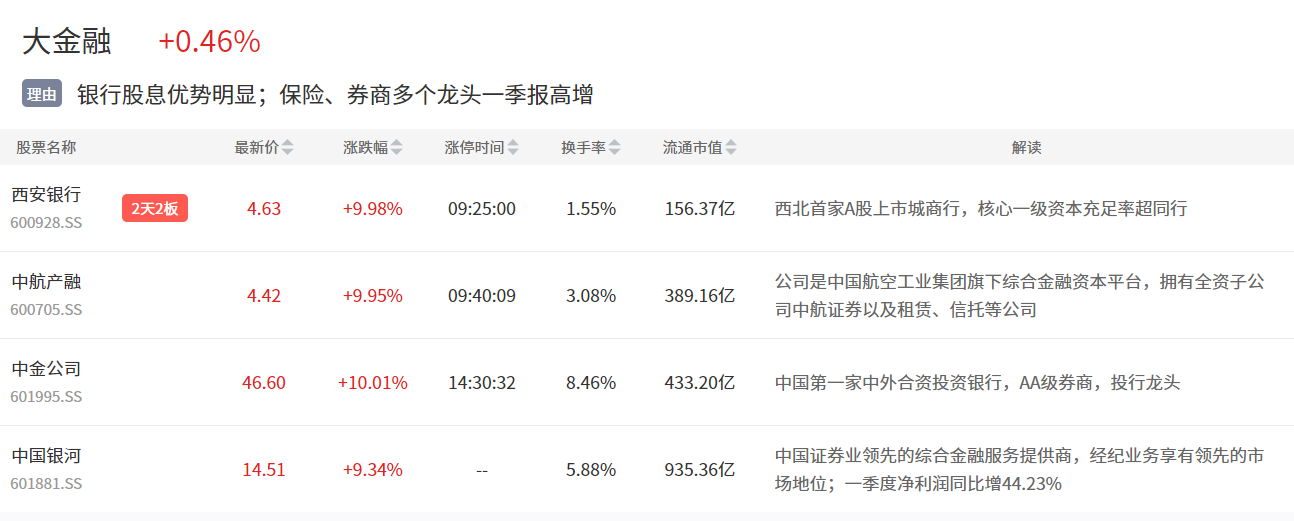Click the 涨跌幅 sort arrow icon
Viewport: 1294px width, 521px height.
click(397, 148)
